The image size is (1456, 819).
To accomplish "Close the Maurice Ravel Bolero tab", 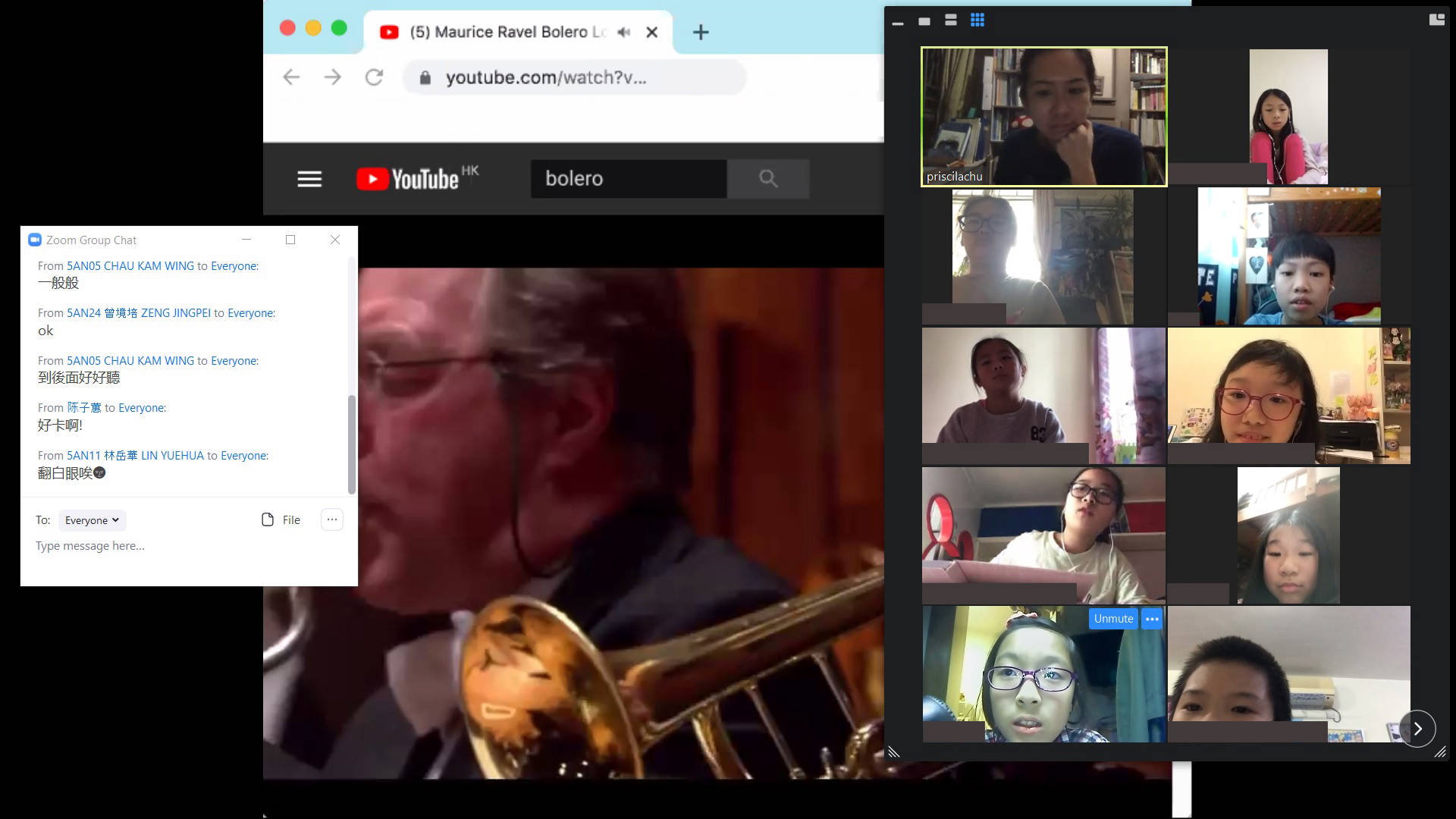I will pos(651,33).
